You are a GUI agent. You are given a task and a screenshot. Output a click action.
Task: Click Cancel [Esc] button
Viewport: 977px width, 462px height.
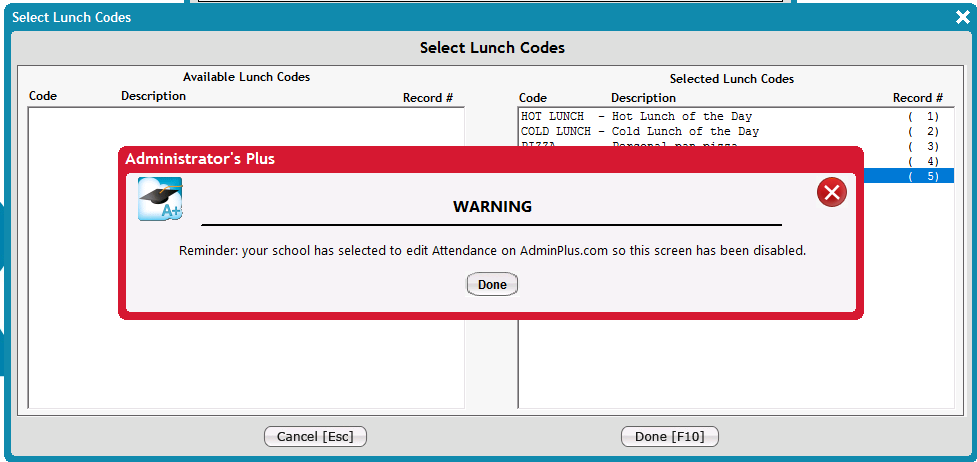tap(315, 436)
